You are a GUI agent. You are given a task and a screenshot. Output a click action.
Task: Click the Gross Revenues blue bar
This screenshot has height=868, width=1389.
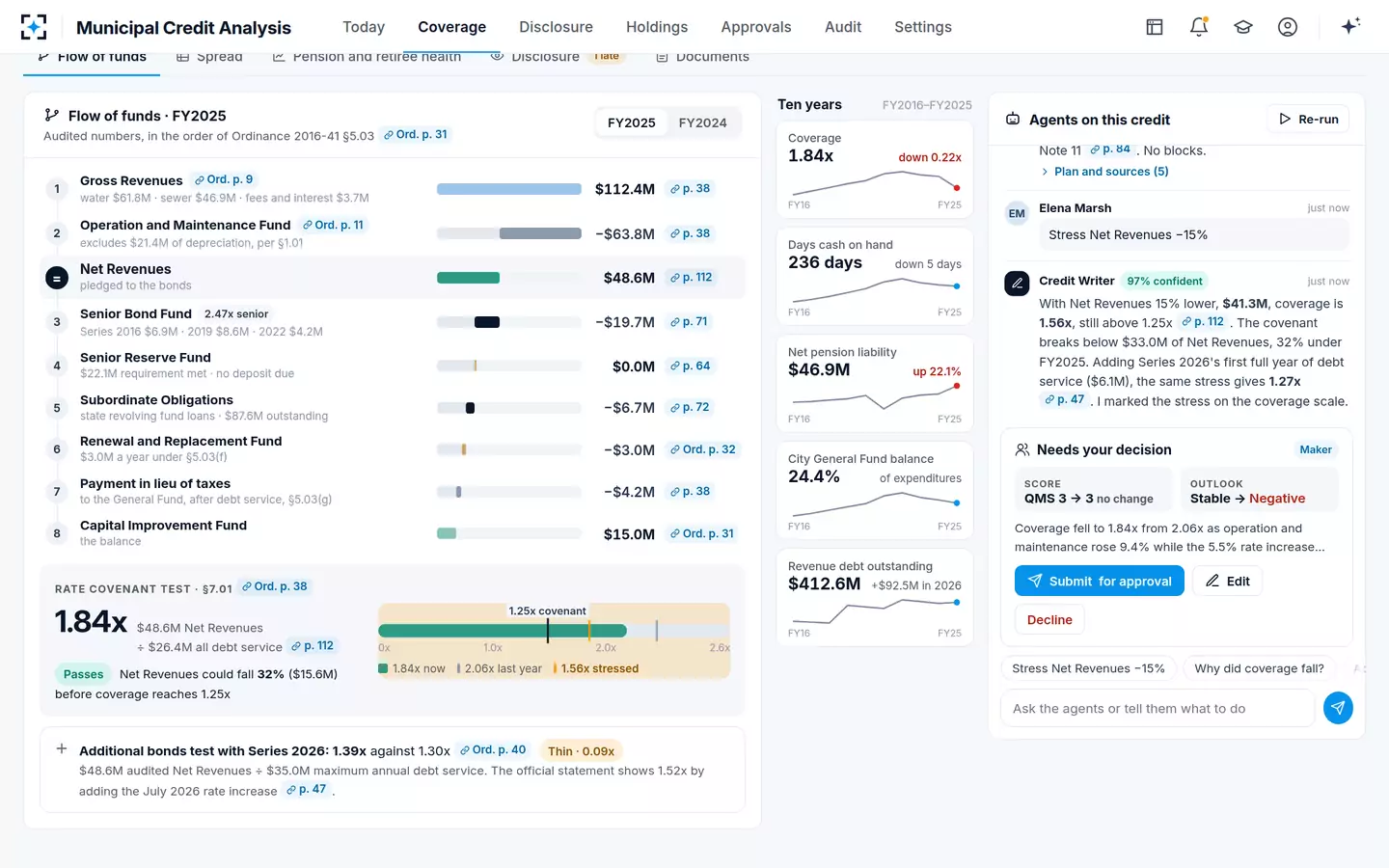pyautogui.click(x=509, y=189)
